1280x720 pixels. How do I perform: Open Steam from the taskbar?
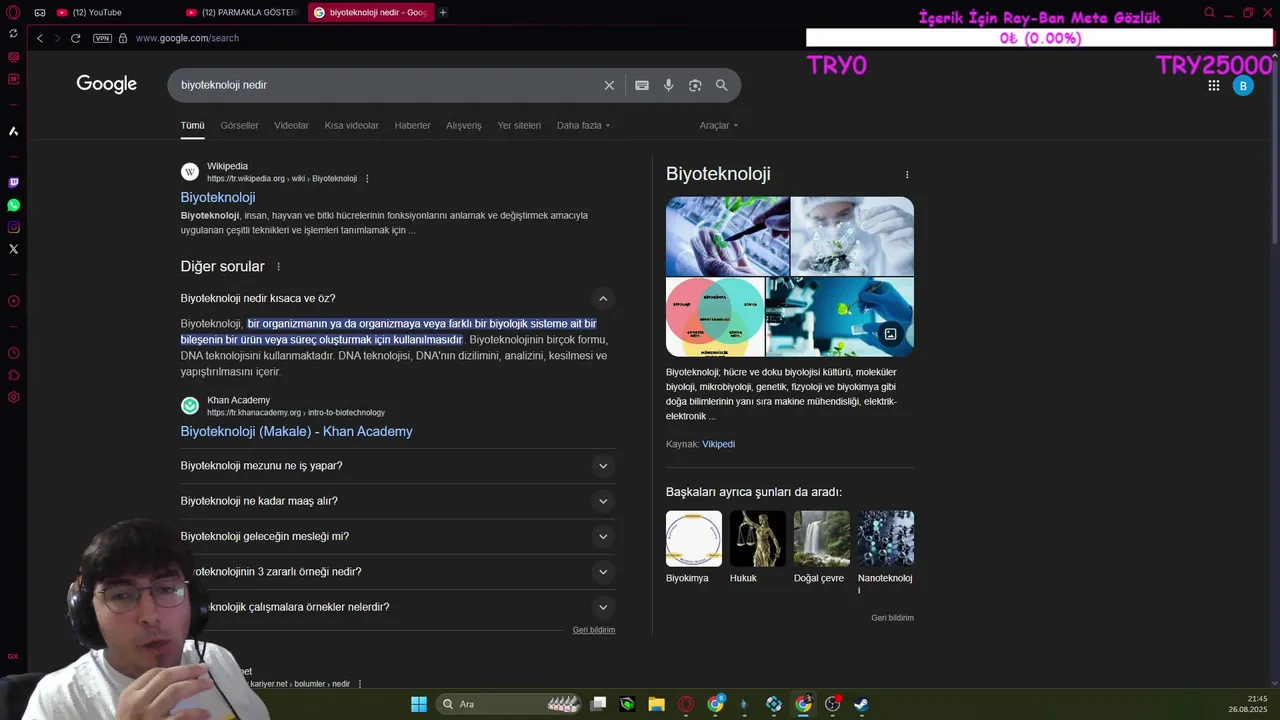(x=861, y=704)
